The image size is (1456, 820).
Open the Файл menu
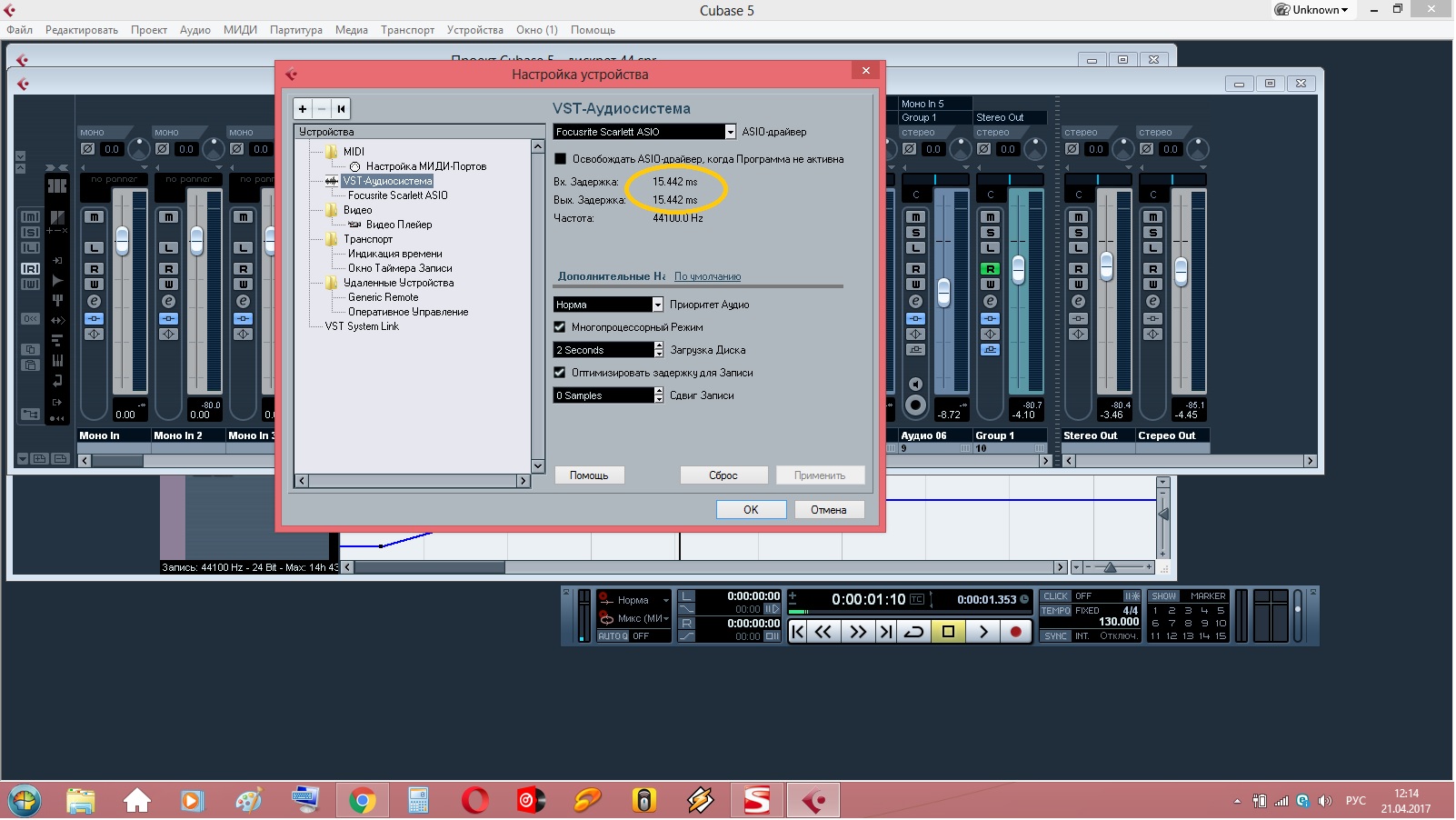point(19,30)
